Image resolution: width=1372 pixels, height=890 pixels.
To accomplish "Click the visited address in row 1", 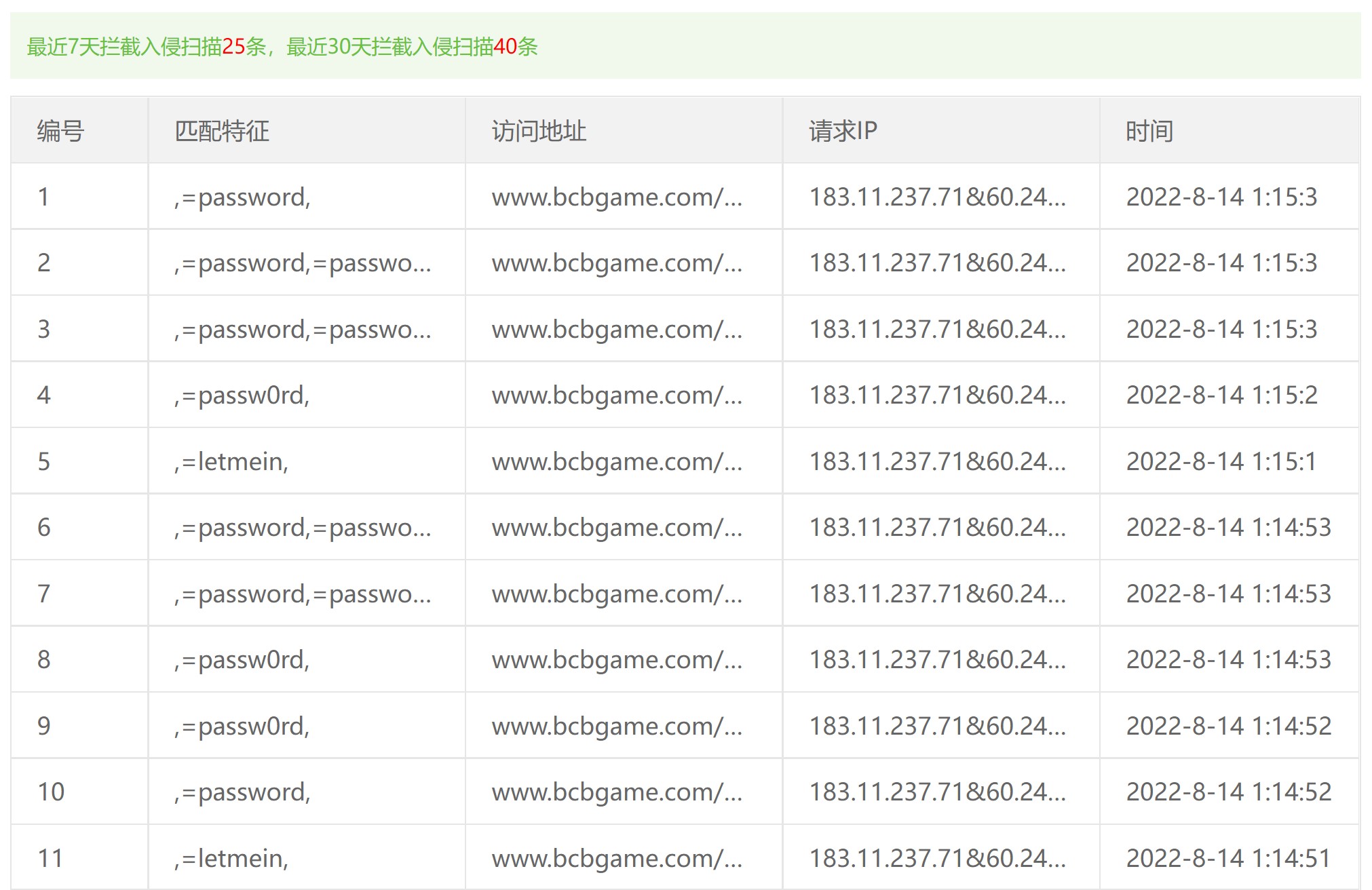I will tap(617, 197).
